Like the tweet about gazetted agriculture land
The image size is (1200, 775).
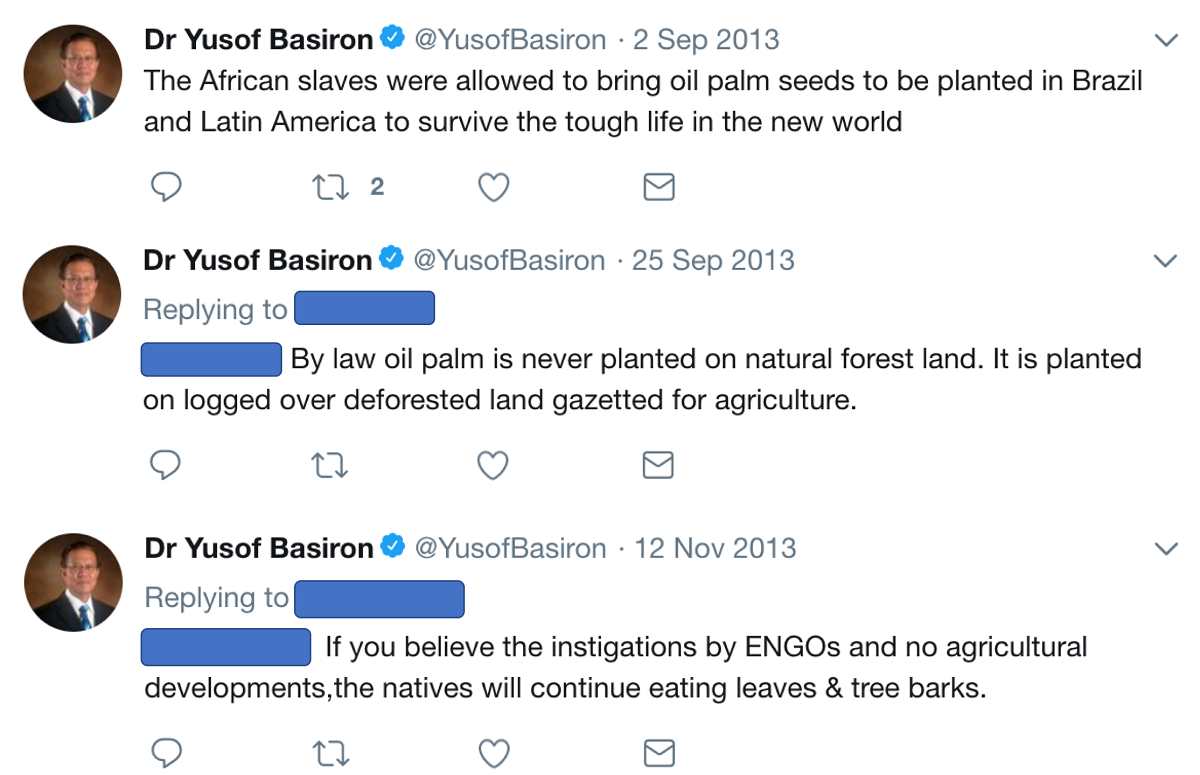(493, 465)
